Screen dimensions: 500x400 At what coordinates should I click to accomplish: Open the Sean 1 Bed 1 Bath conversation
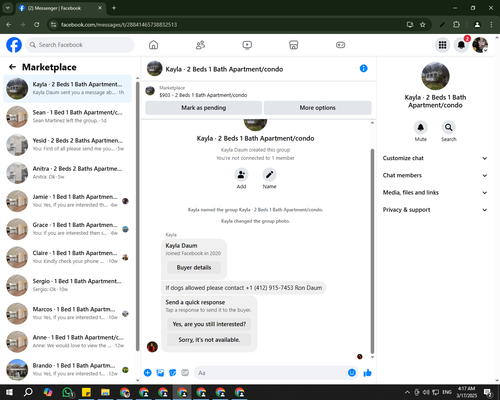coord(68,116)
